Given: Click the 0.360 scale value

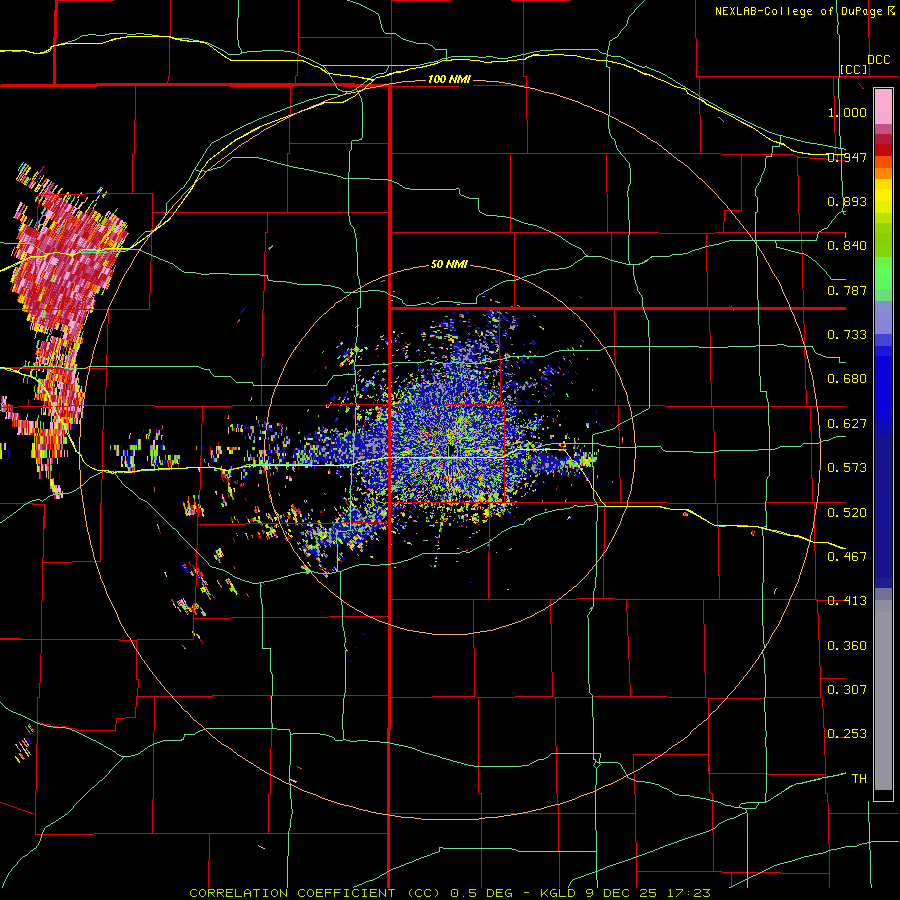Looking at the screenshot, I should tap(847, 645).
